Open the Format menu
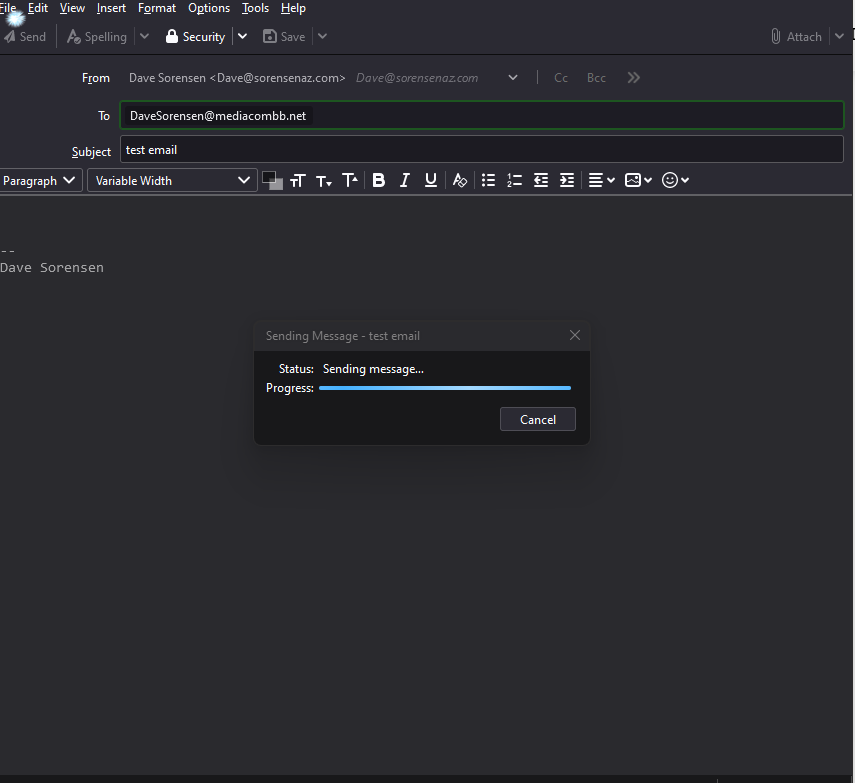This screenshot has width=855, height=783. [157, 8]
